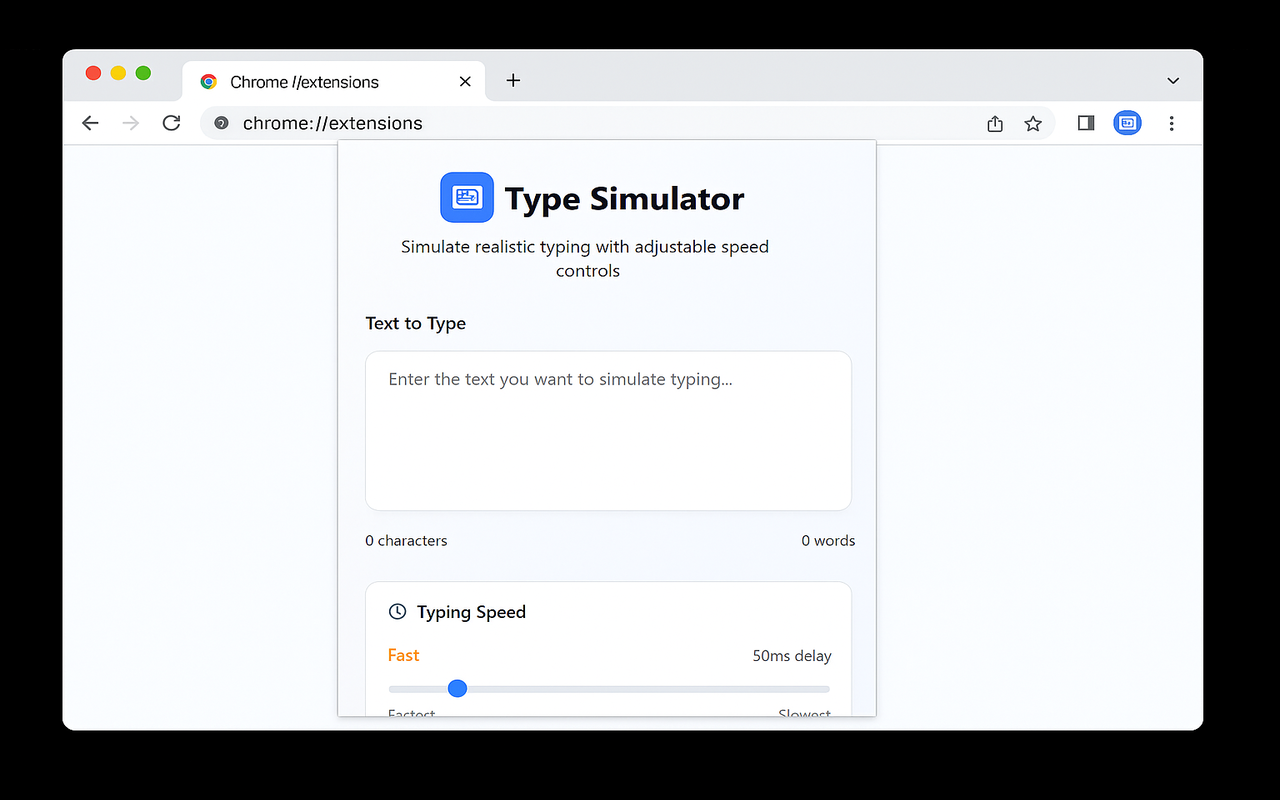
Task: Click the Type Simulator logo in the popup header
Action: coord(466,197)
